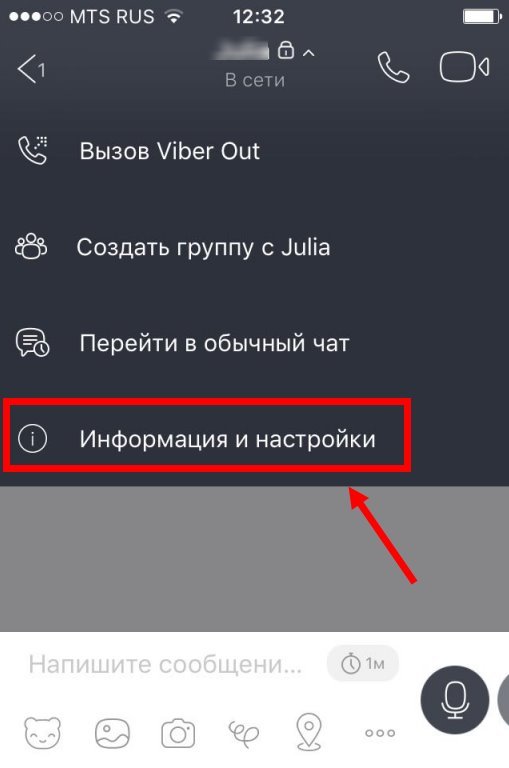Tap the doodle scribble icon
Screen dimensions: 509x768
[x=243, y=733]
